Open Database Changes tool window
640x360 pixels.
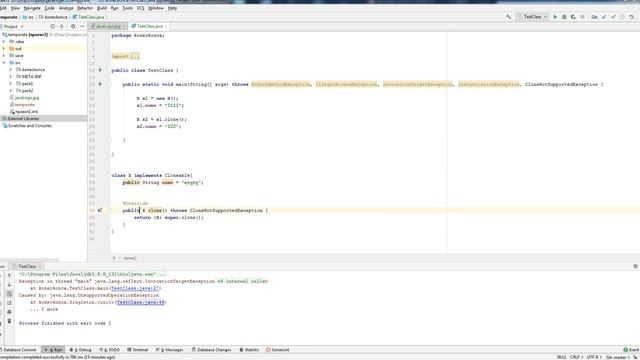(x=211, y=350)
